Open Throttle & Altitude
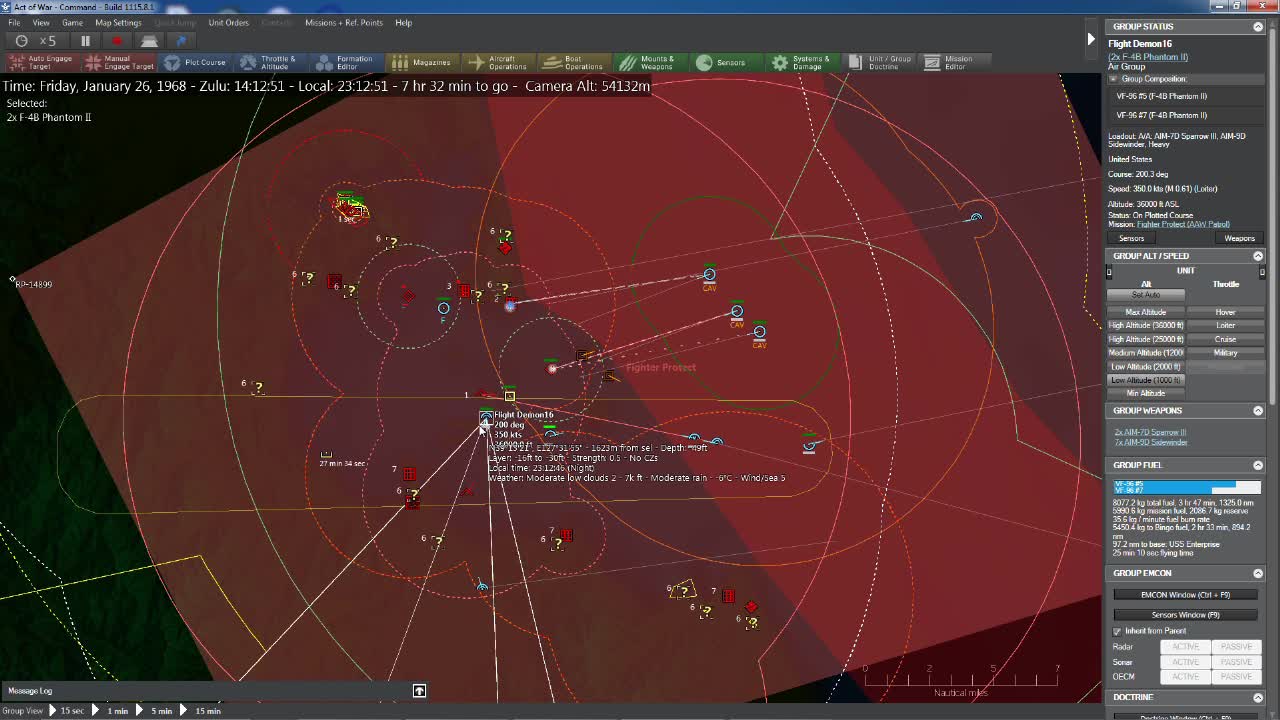The image size is (1280, 720). pos(267,62)
